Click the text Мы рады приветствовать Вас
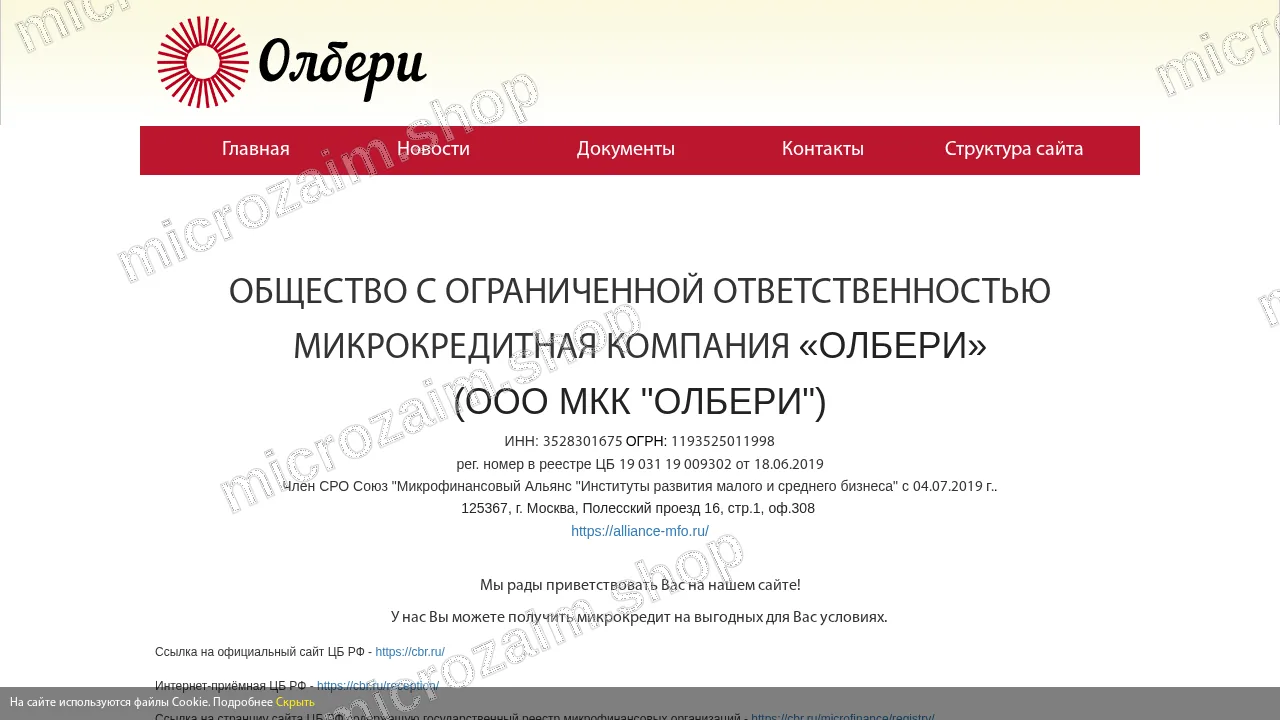The image size is (1280, 720). click(x=640, y=585)
